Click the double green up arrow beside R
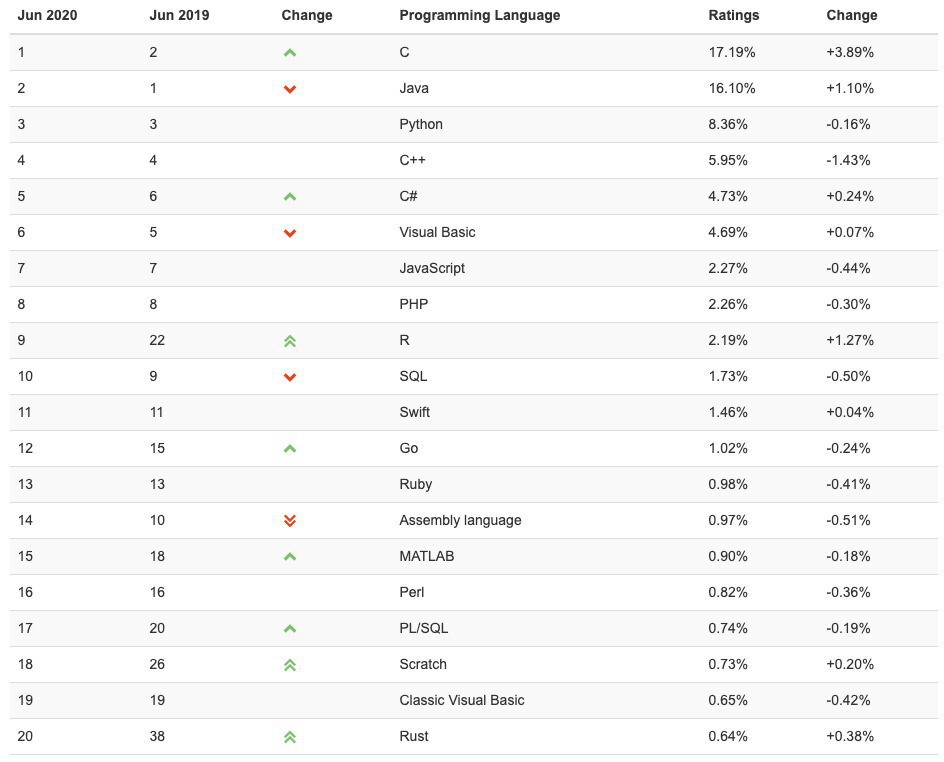This screenshot has height=762, width=944. pyautogui.click(x=290, y=341)
